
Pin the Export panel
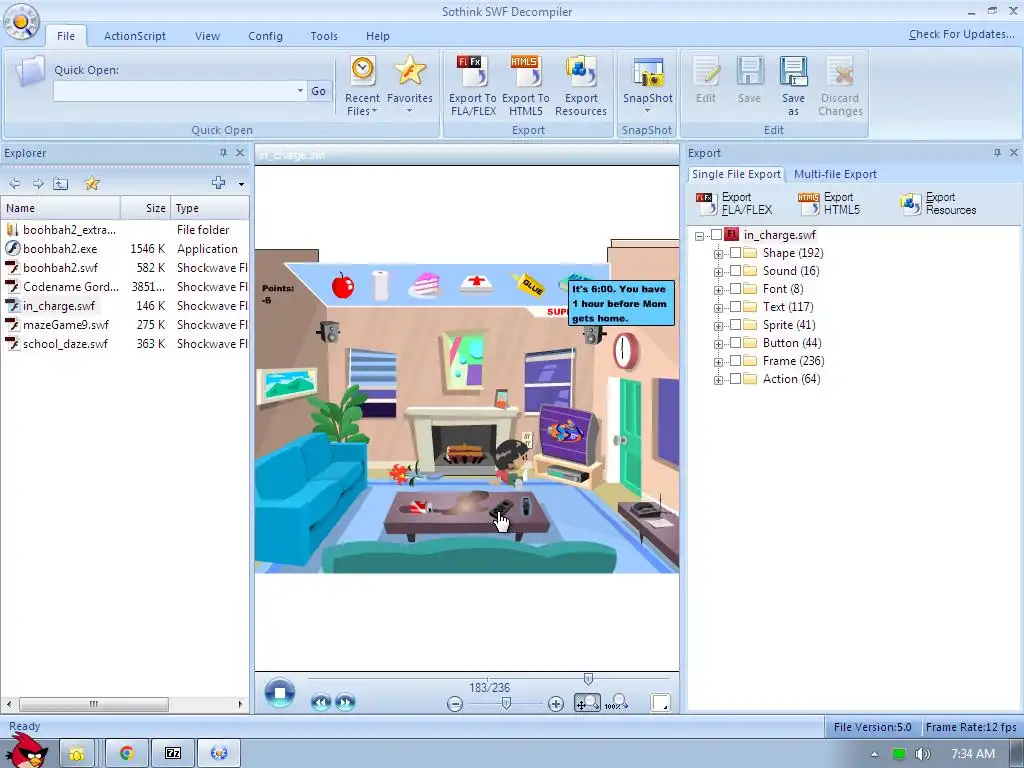(x=997, y=153)
